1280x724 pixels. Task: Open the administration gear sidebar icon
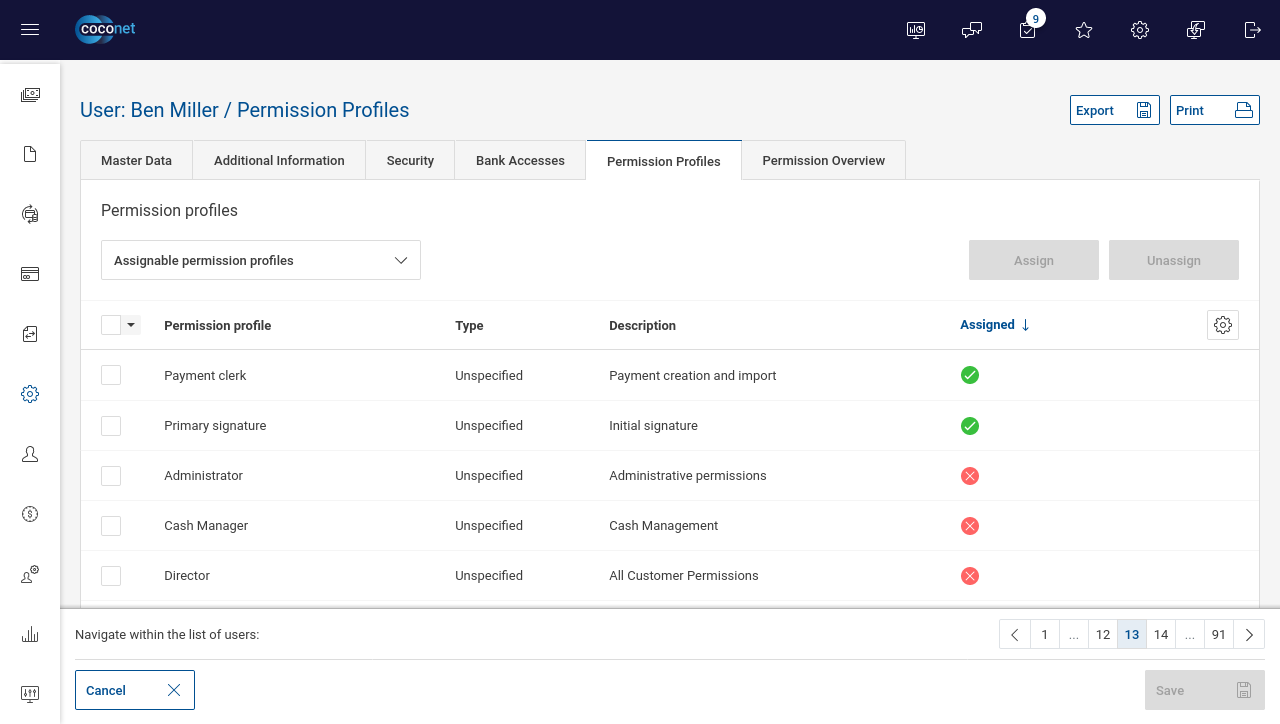coord(30,394)
